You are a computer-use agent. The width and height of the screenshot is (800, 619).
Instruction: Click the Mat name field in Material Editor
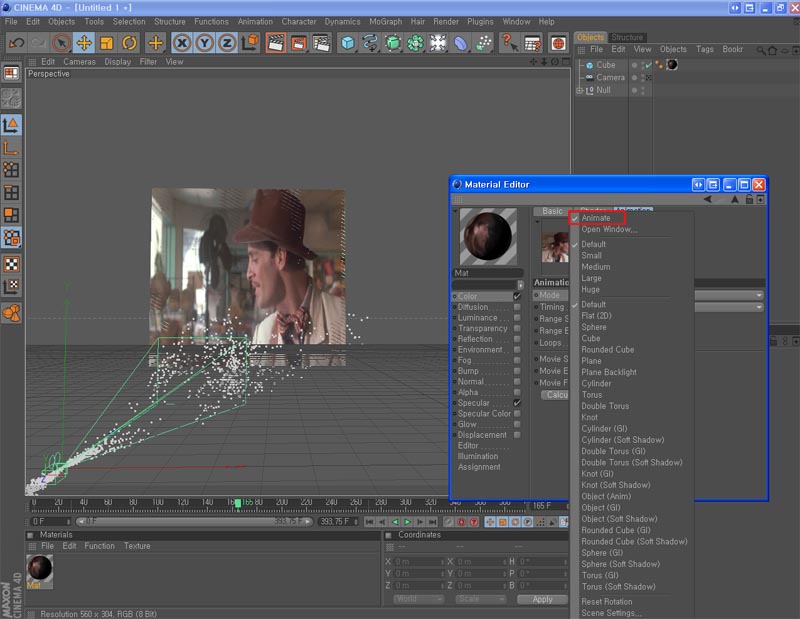(488, 273)
